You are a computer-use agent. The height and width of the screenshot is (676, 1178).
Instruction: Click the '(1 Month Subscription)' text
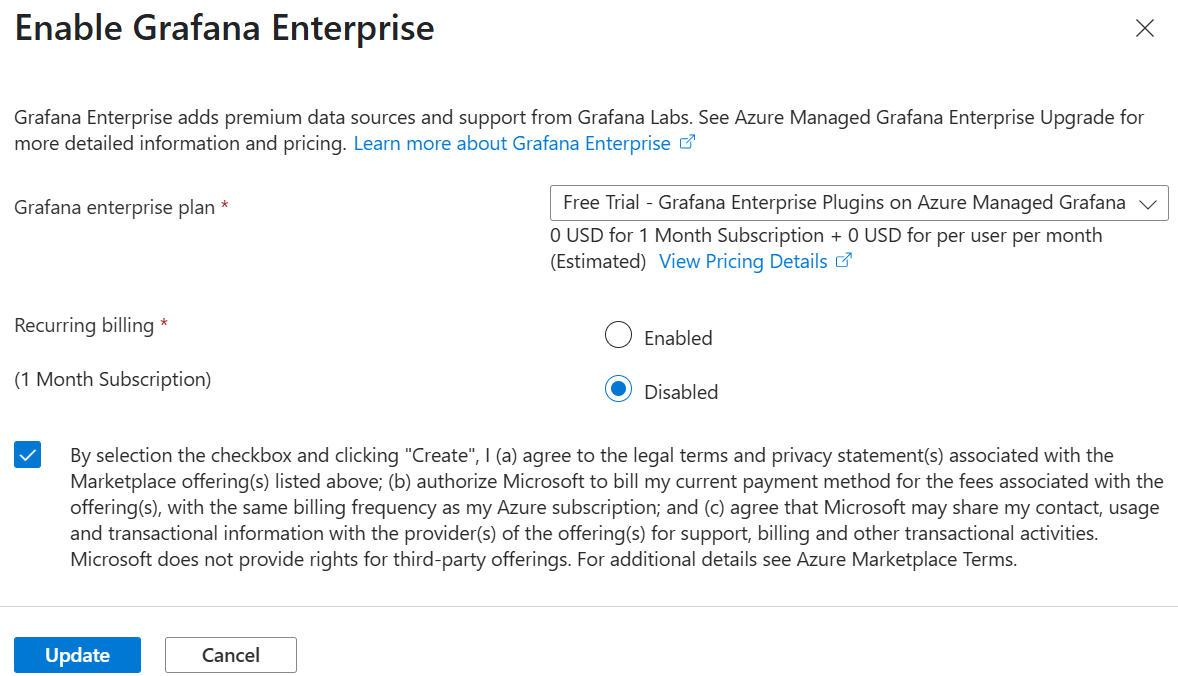coord(112,380)
